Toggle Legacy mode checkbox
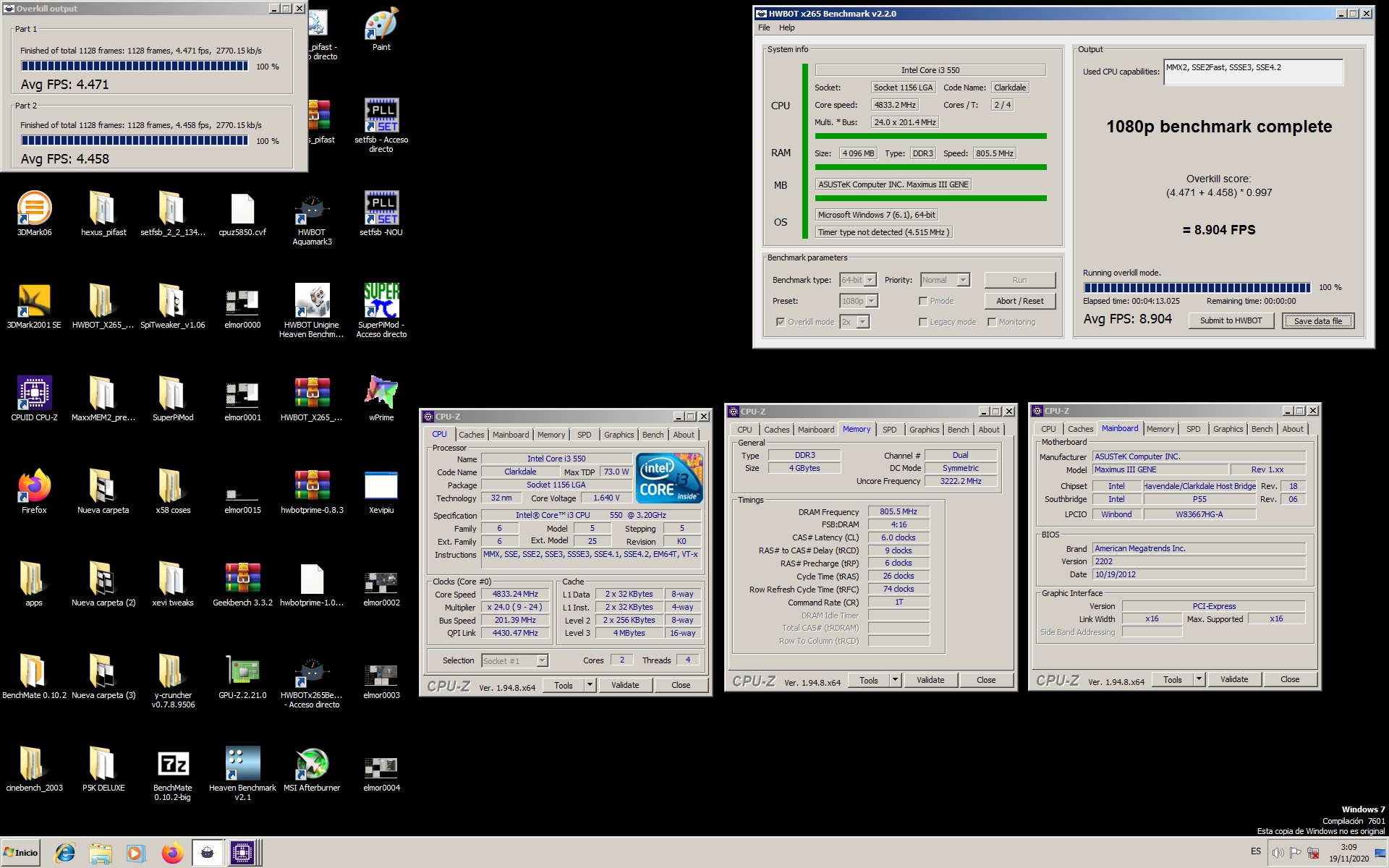Viewport: 1389px width, 868px height. [x=923, y=322]
